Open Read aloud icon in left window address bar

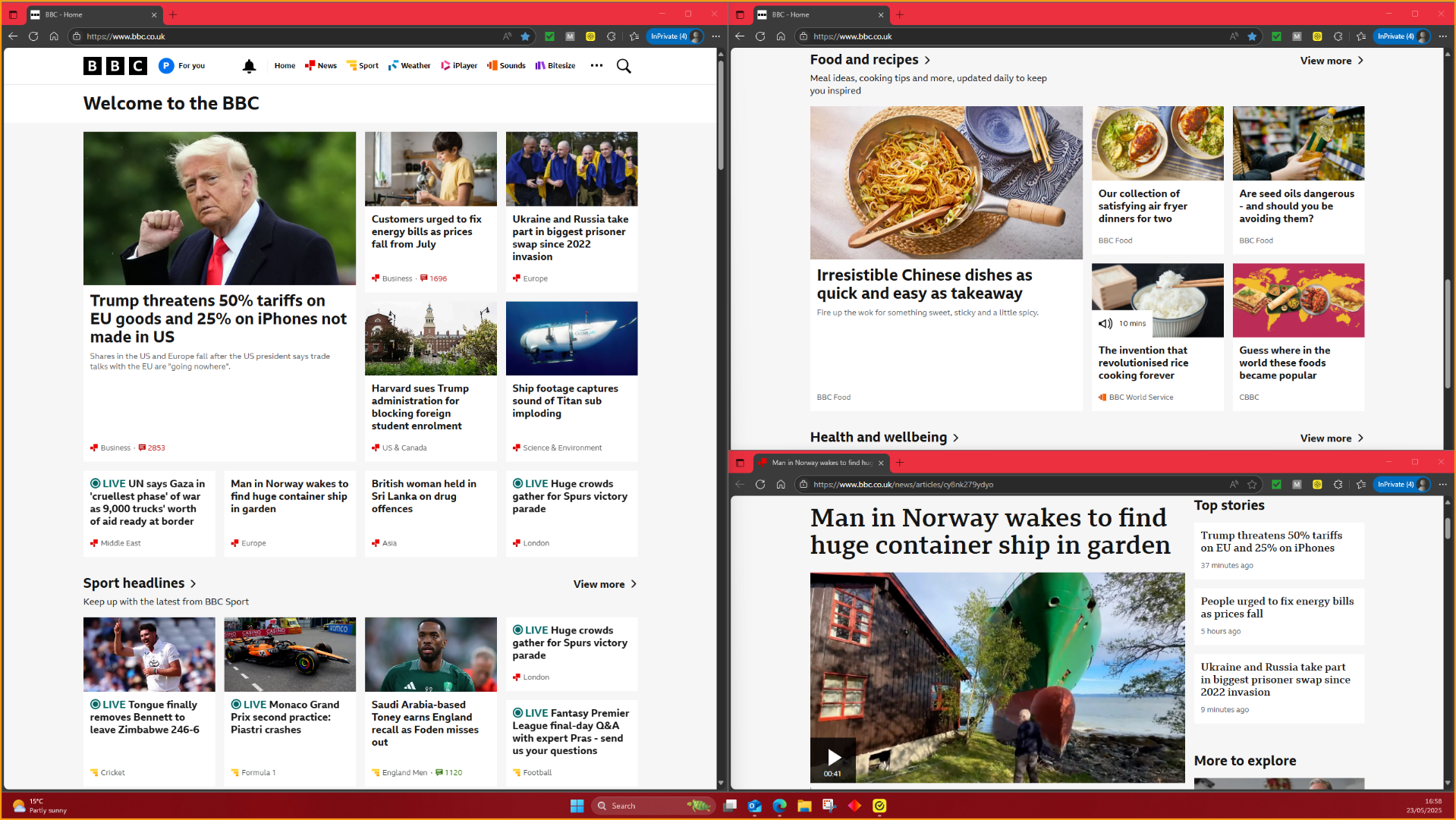tap(507, 36)
